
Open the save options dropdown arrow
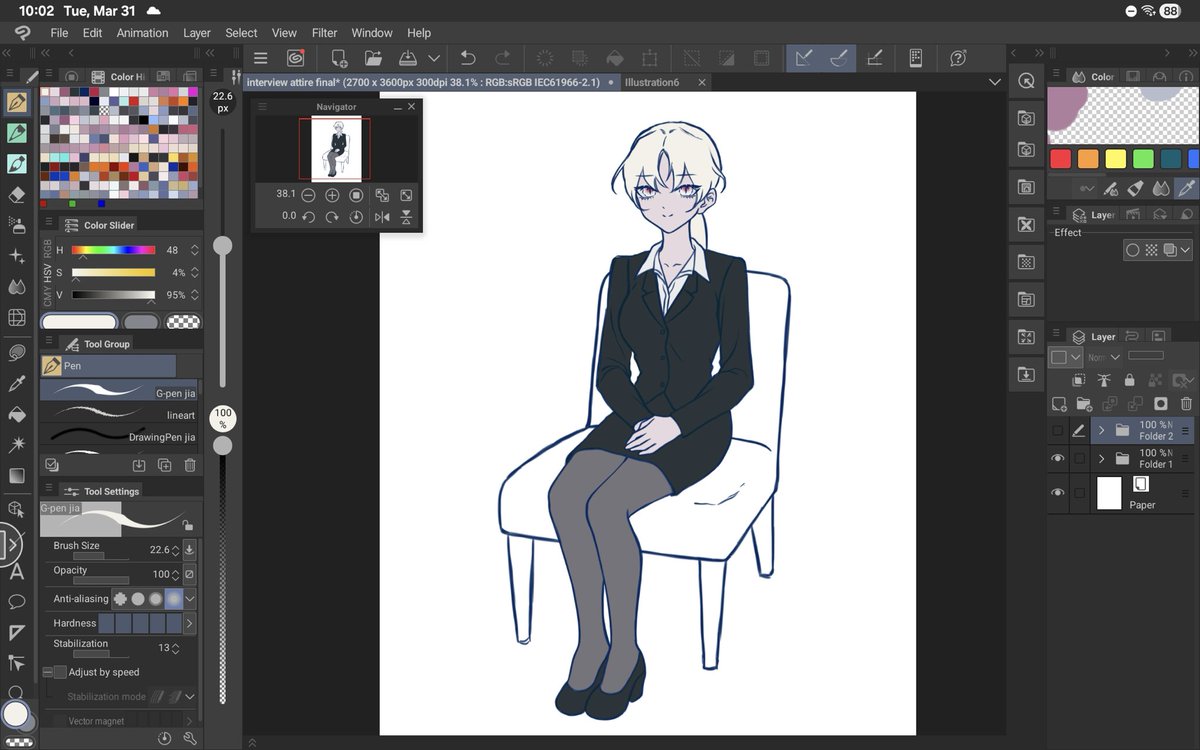click(x=433, y=58)
